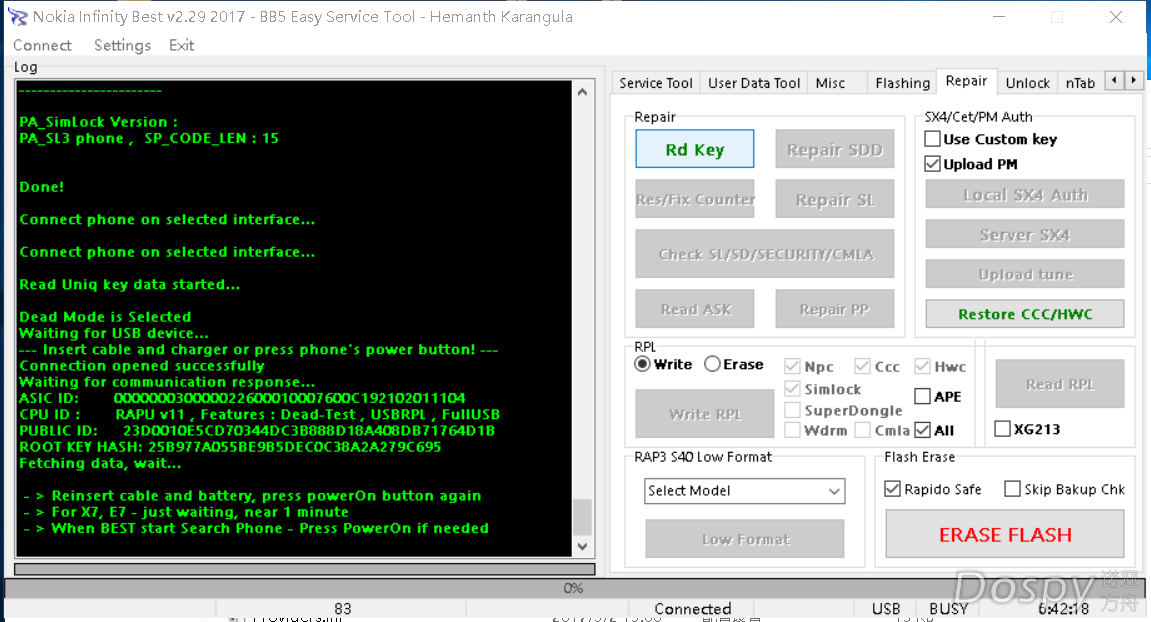Click the log scrollbar thumb
Viewport: 1151px width, 622px height.
click(x=582, y=517)
